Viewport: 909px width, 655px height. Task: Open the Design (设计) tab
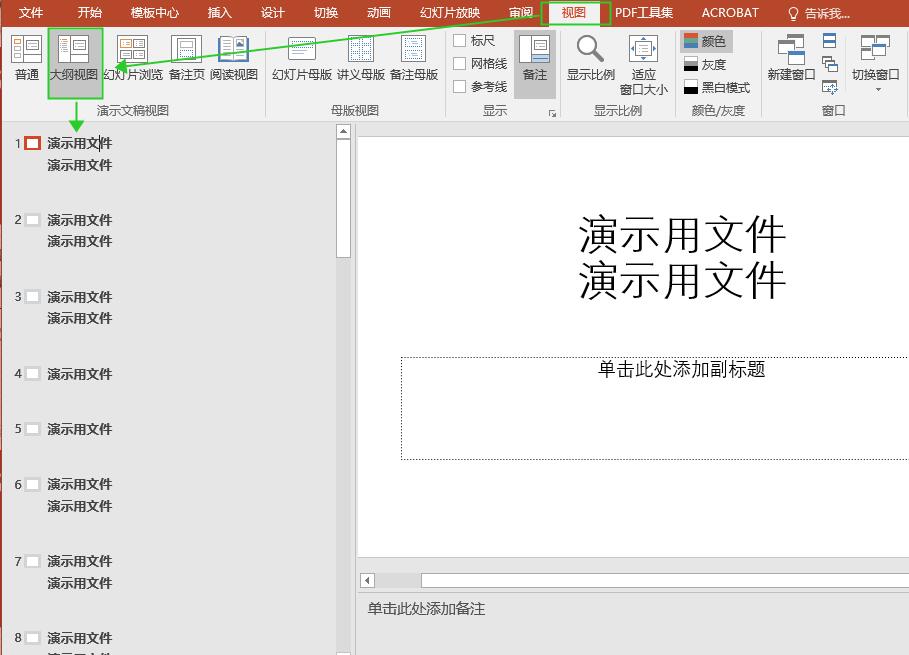point(272,13)
